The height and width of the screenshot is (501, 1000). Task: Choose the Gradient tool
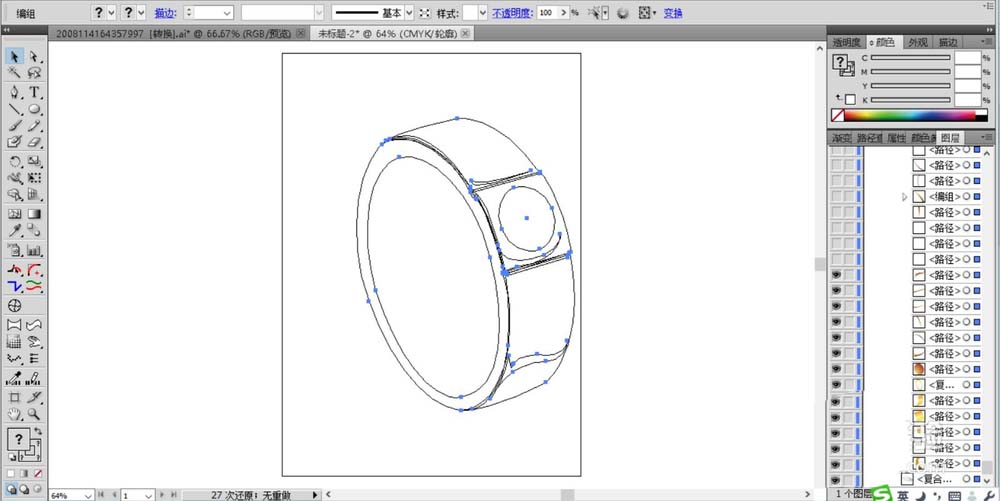(34, 214)
